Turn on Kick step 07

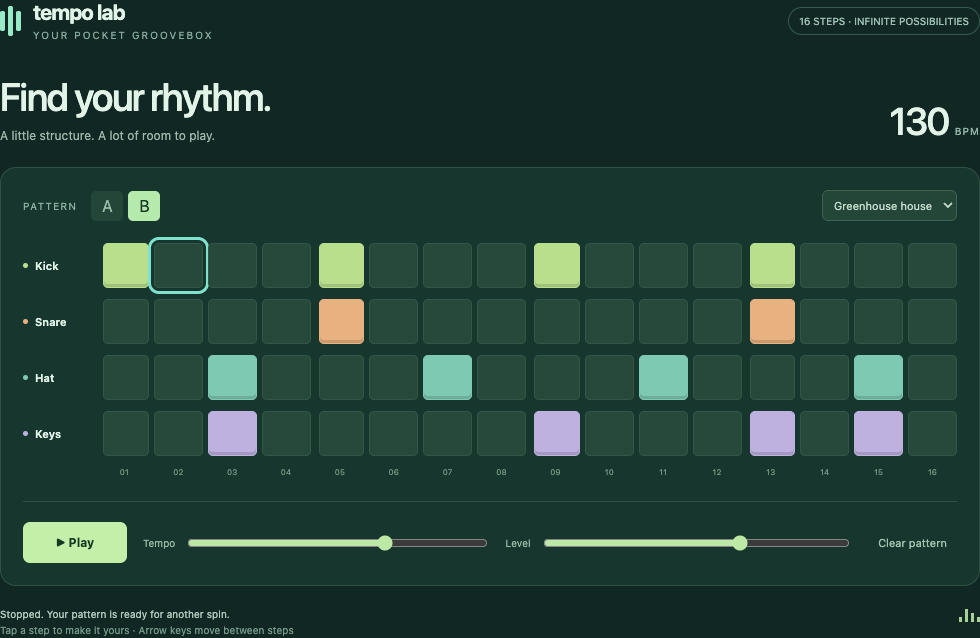[x=448, y=266]
